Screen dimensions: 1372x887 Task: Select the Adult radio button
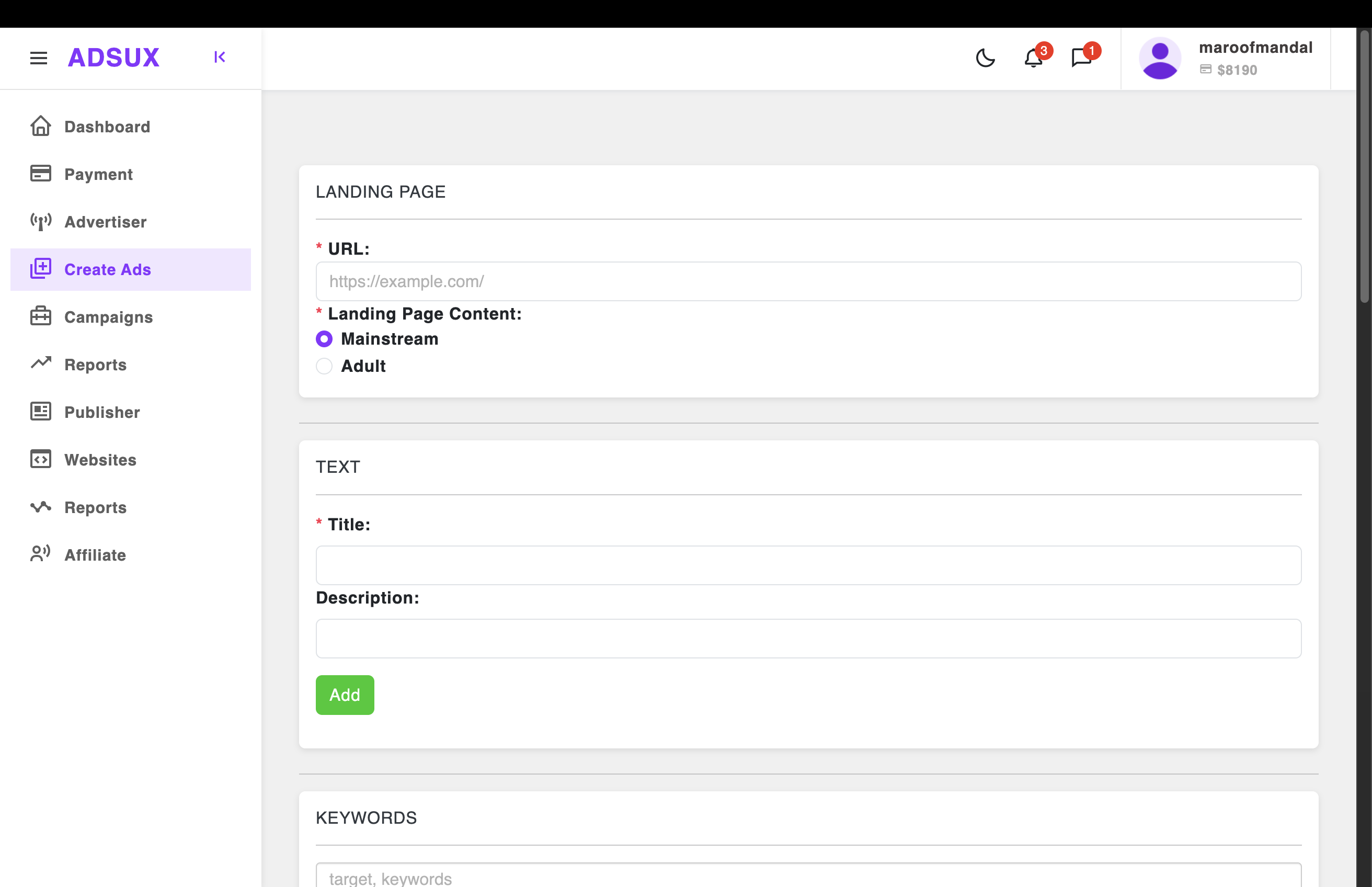[x=324, y=366]
